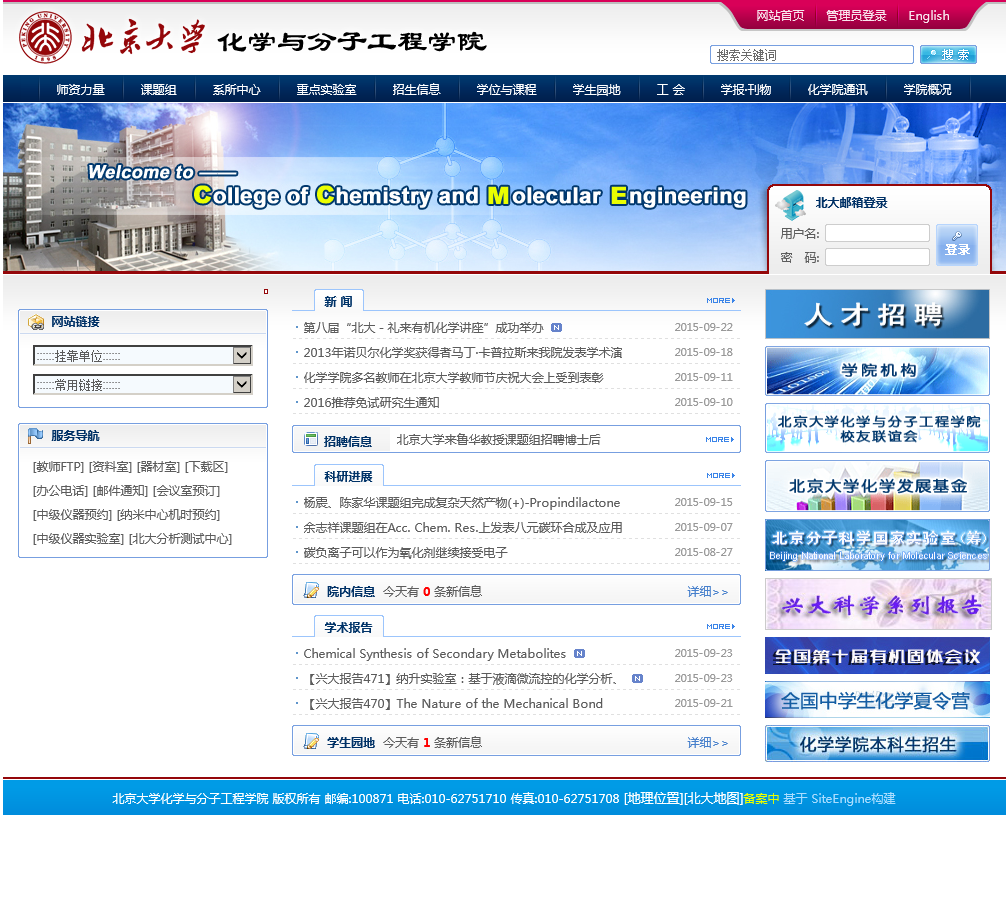The image size is (1008, 916).
Task: Click the 北大邮箱登录 mail icon
Action: (x=791, y=204)
